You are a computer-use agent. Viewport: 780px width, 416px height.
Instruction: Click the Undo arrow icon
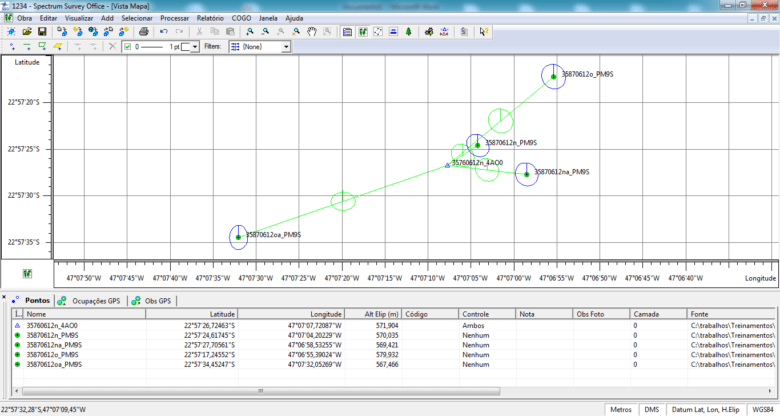coord(163,32)
